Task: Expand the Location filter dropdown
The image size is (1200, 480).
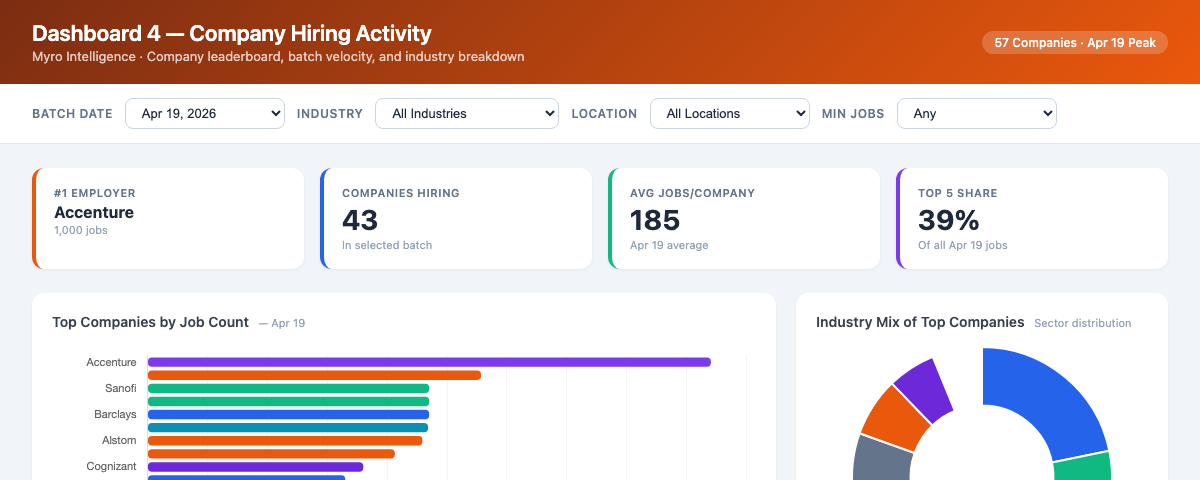Action: 730,113
